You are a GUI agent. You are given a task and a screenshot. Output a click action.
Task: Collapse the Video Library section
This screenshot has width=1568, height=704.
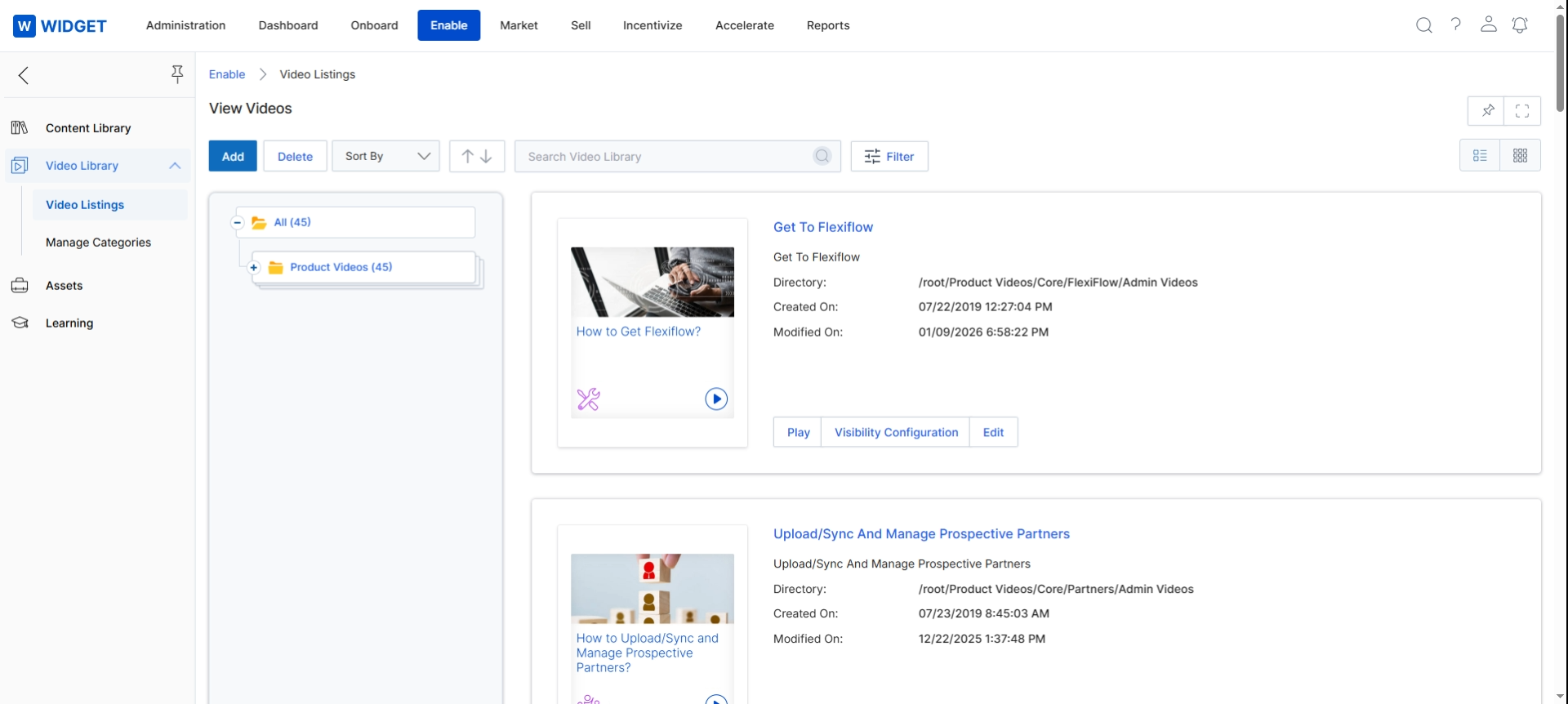point(175,166)
